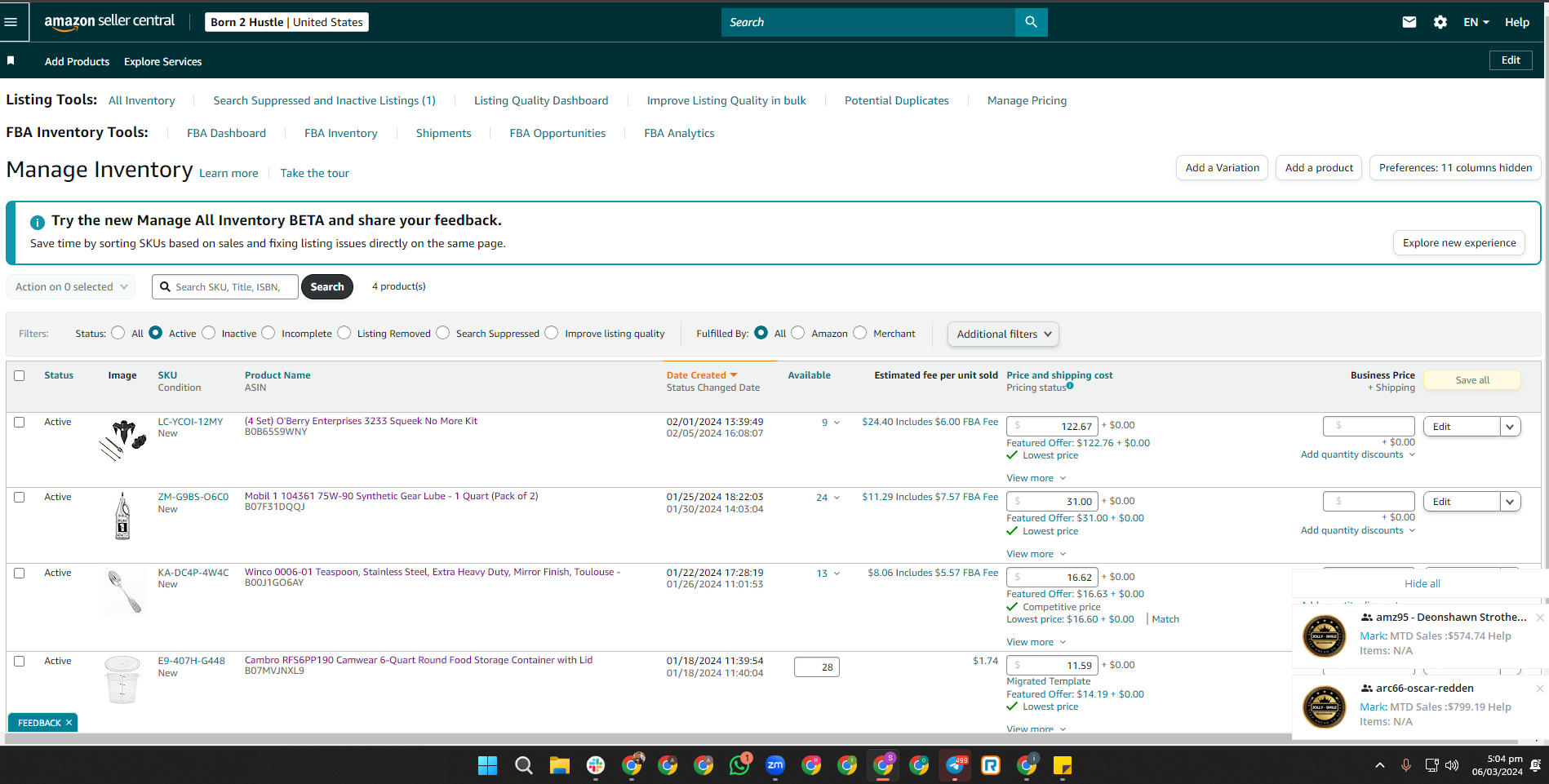Expand View more for the Squeek Kit row
This screenshot has width=1549, height=784.
[x=1036, y=478]
